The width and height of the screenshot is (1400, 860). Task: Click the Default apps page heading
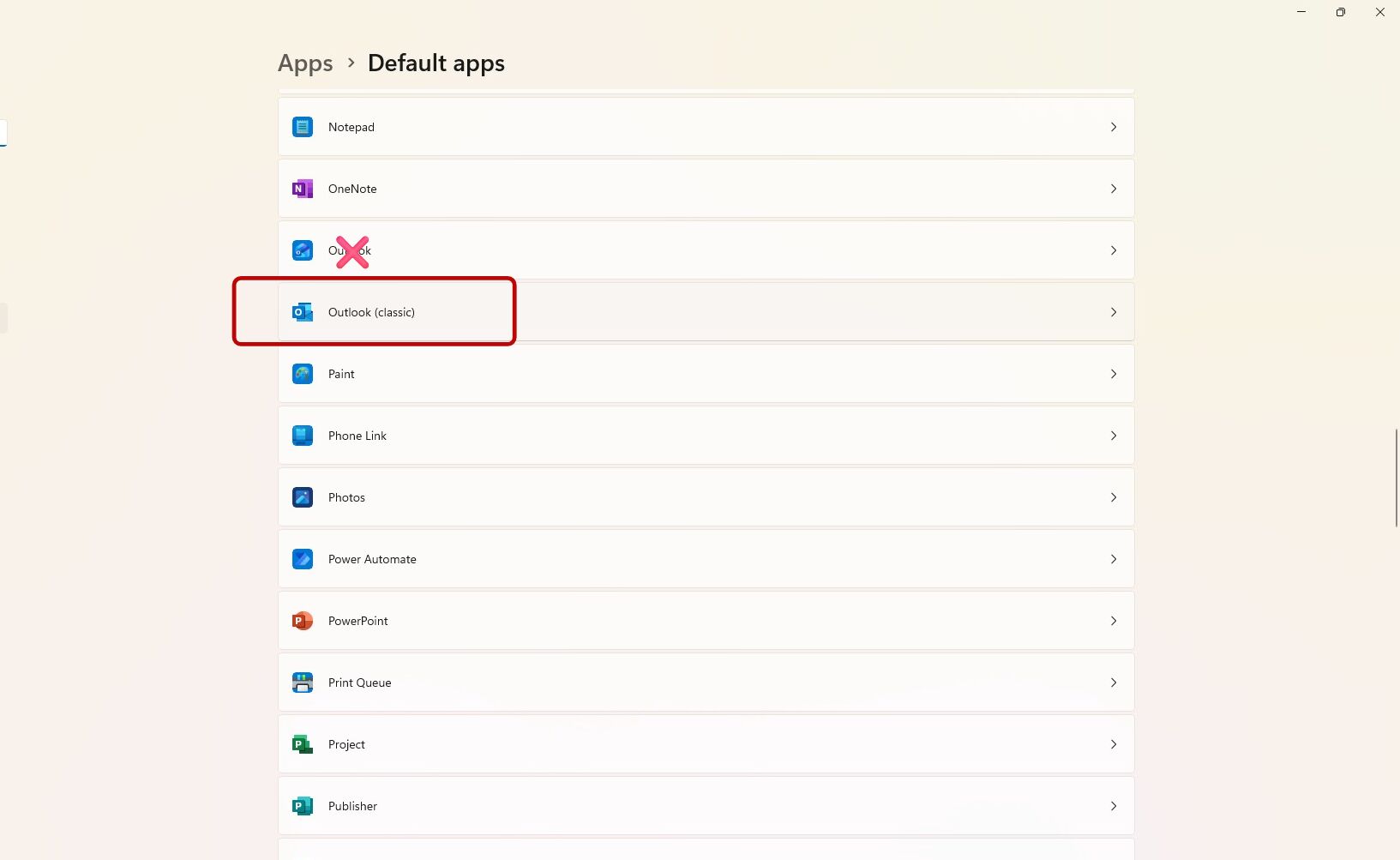(x=436, y=63)
